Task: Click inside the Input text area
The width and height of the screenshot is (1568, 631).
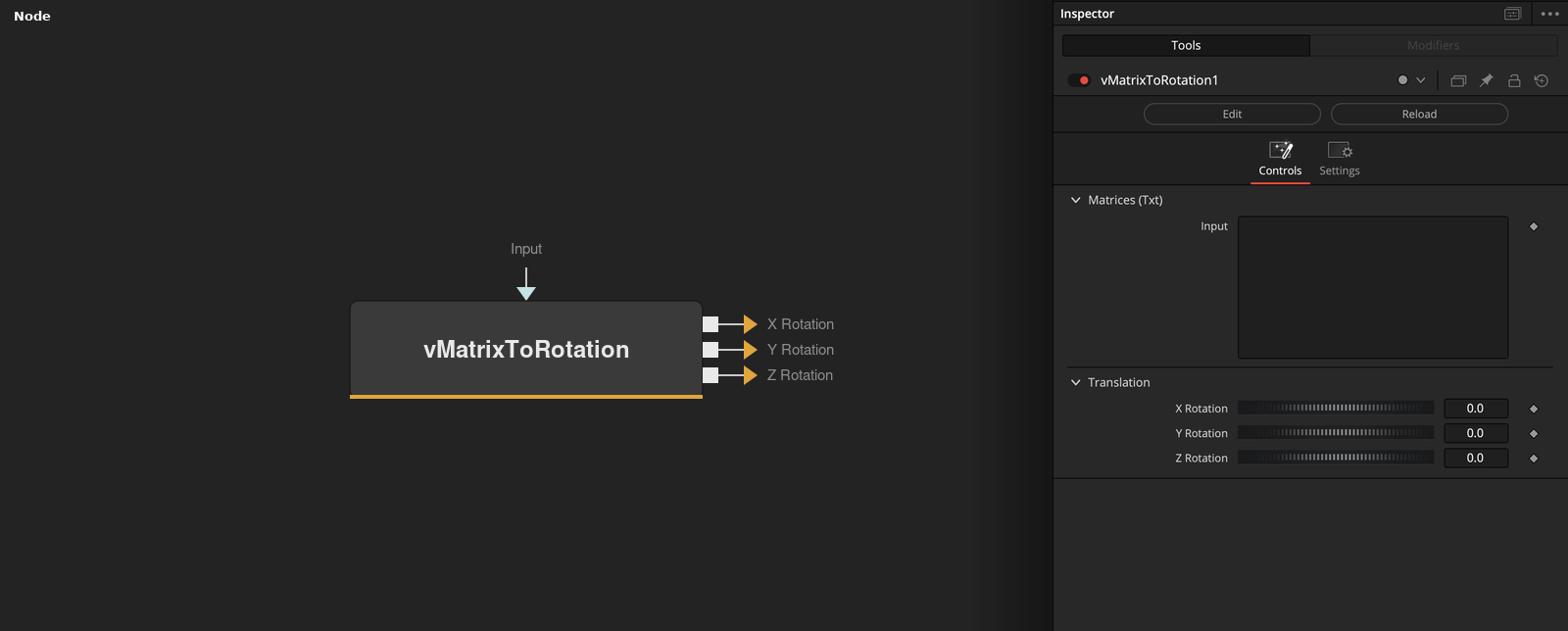Action: pos(1373,287)
